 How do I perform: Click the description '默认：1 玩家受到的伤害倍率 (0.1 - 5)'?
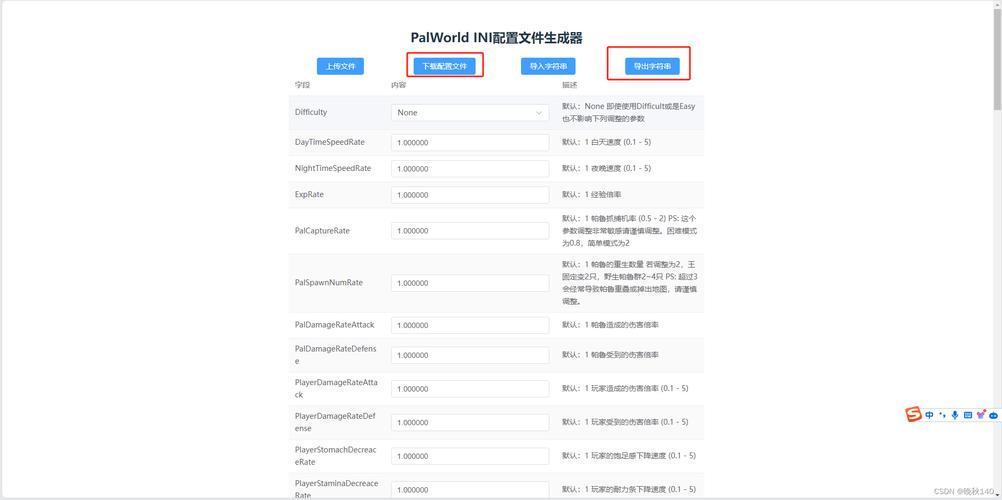(x=625, y=422)
